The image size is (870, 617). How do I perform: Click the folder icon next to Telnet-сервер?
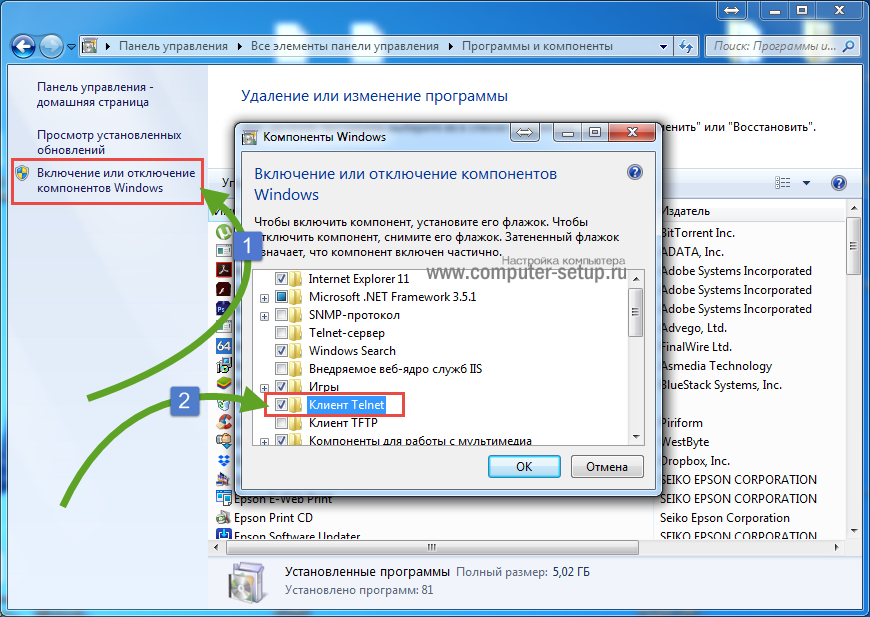(295, 333)
